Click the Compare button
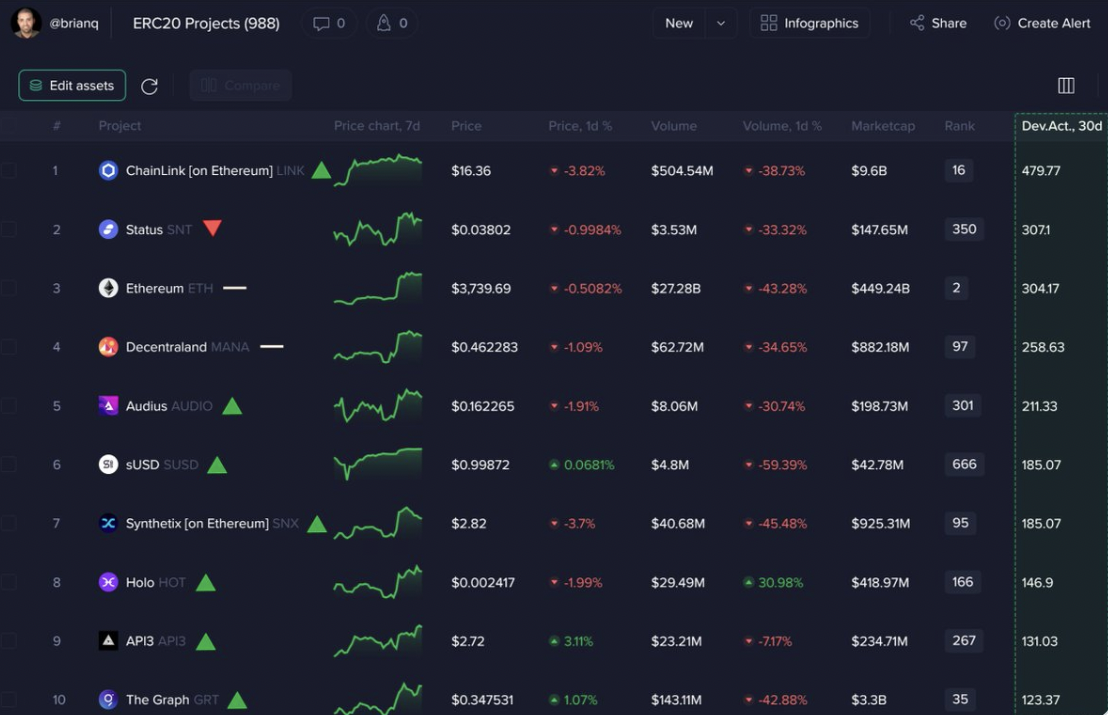Viewport: 1108px width, 715px height. pos(240,85)
